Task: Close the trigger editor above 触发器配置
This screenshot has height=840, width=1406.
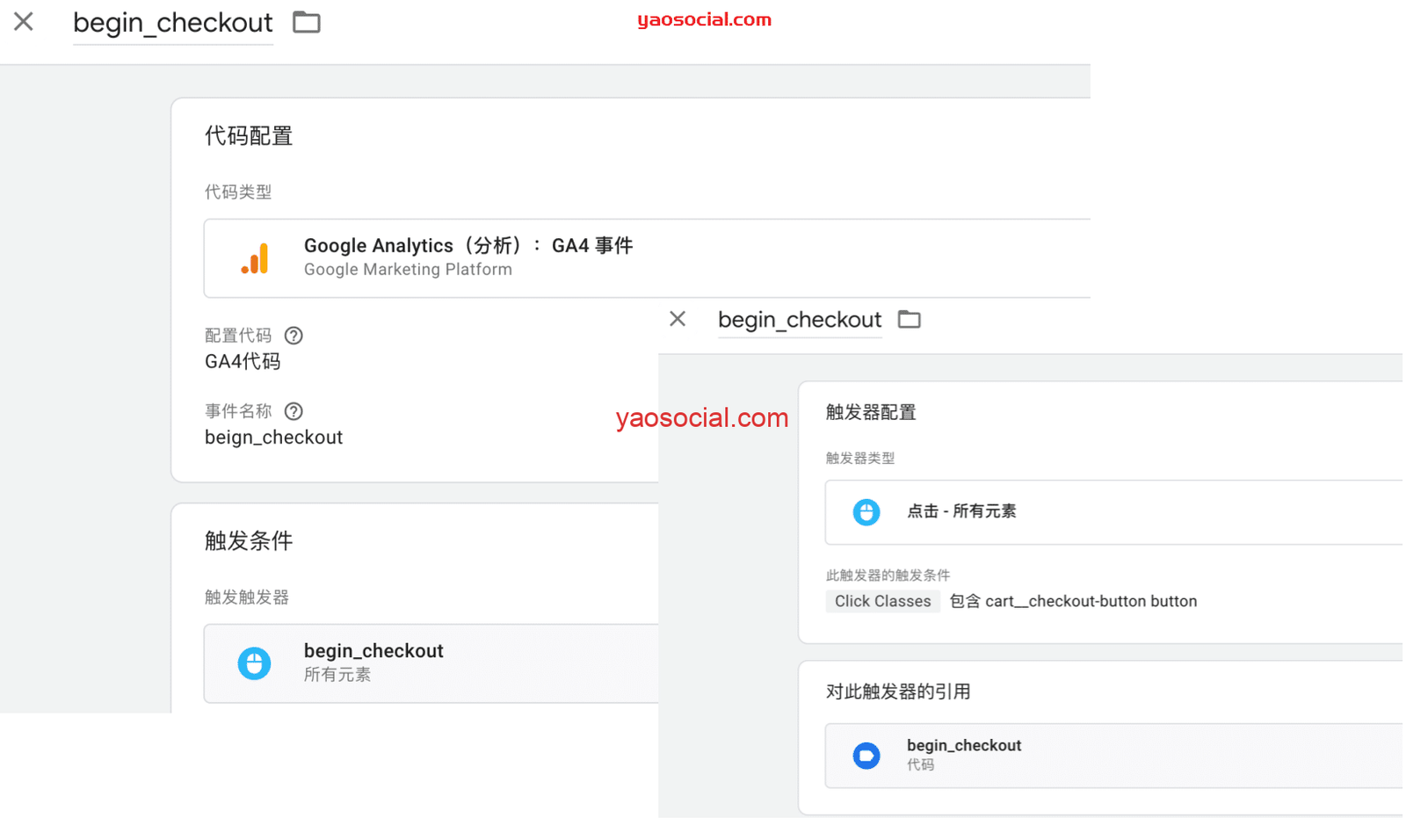Action: tap(678, 319)
